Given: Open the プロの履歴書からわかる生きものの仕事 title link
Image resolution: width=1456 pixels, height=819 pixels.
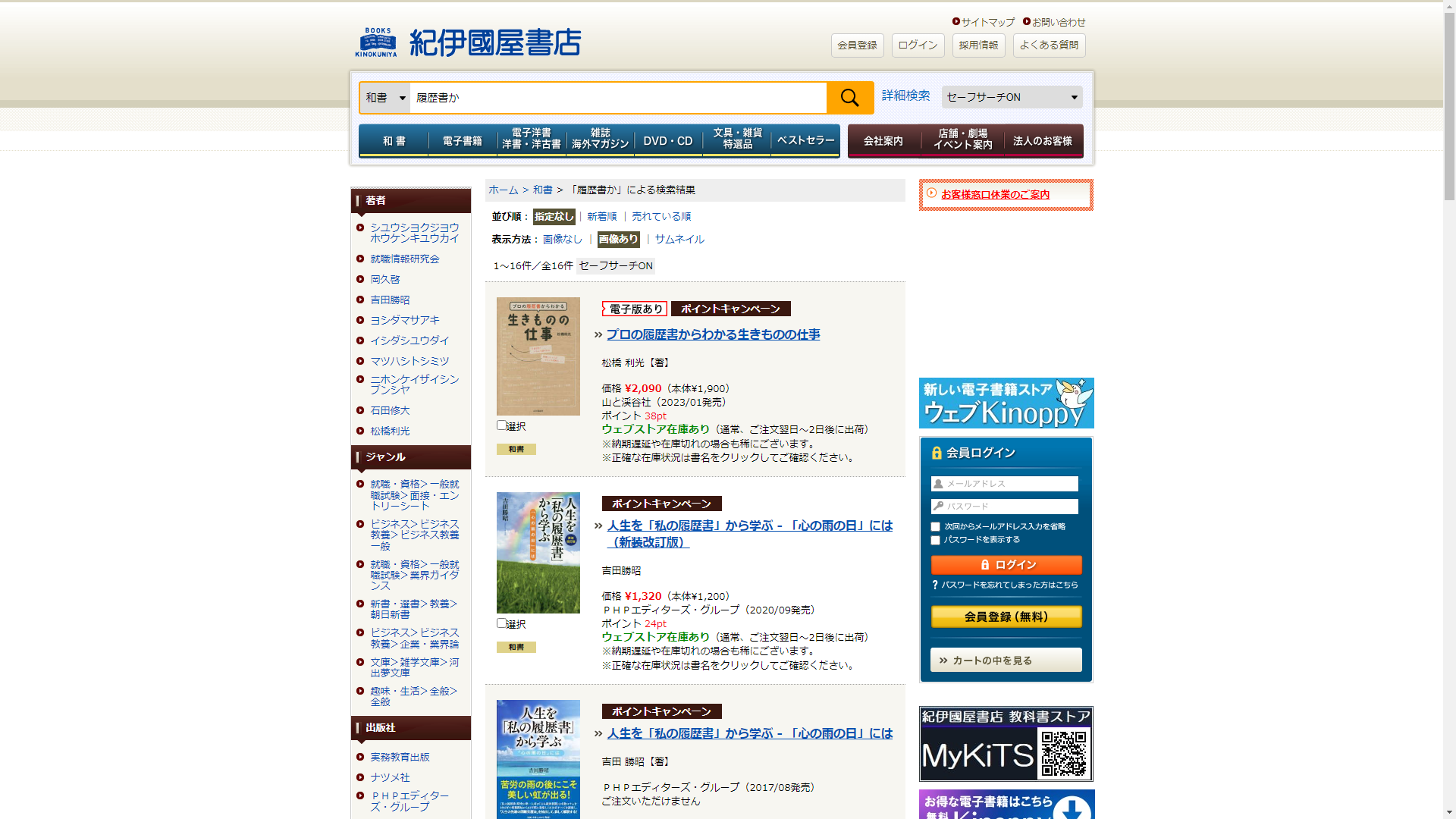Looking at the screenshot, I should click(713, 334).
